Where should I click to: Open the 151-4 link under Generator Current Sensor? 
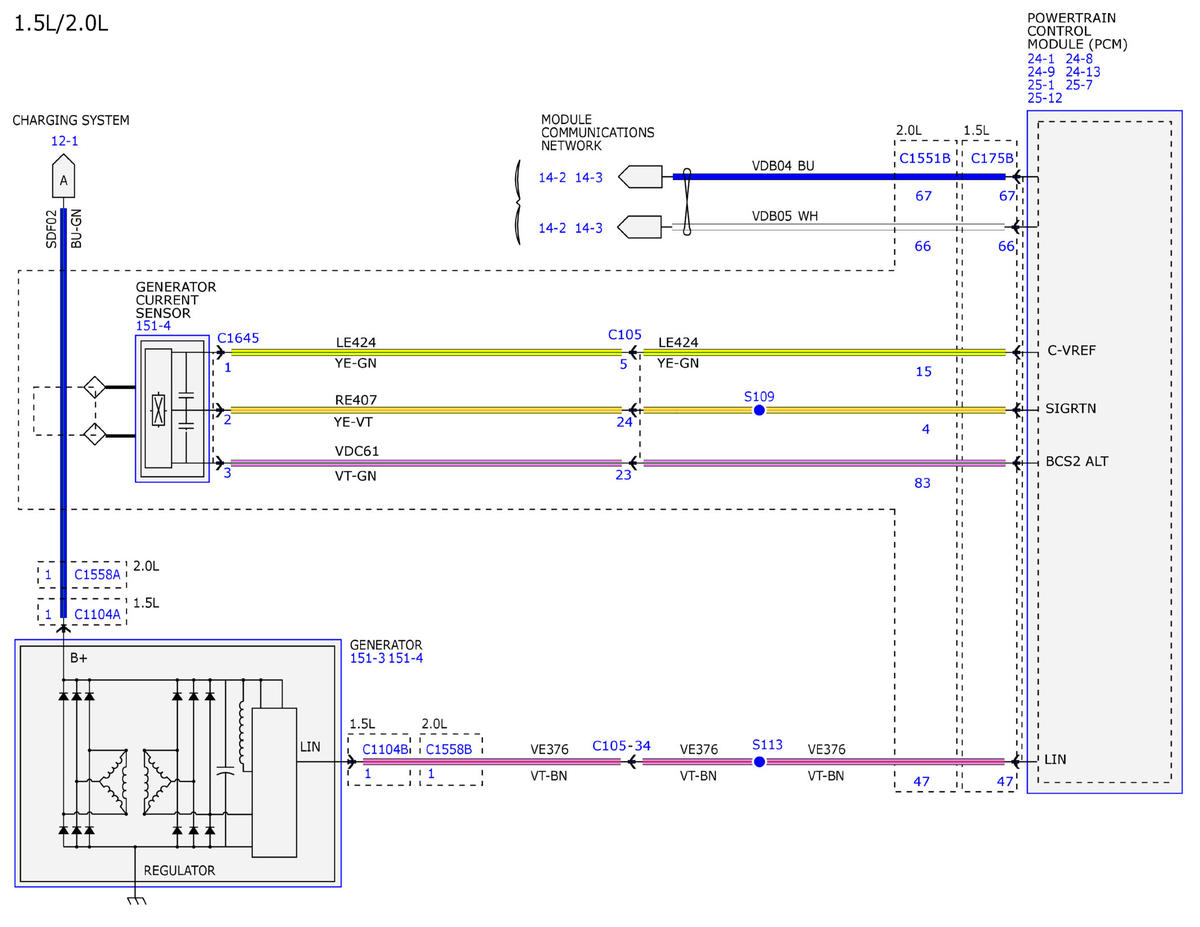153,326
